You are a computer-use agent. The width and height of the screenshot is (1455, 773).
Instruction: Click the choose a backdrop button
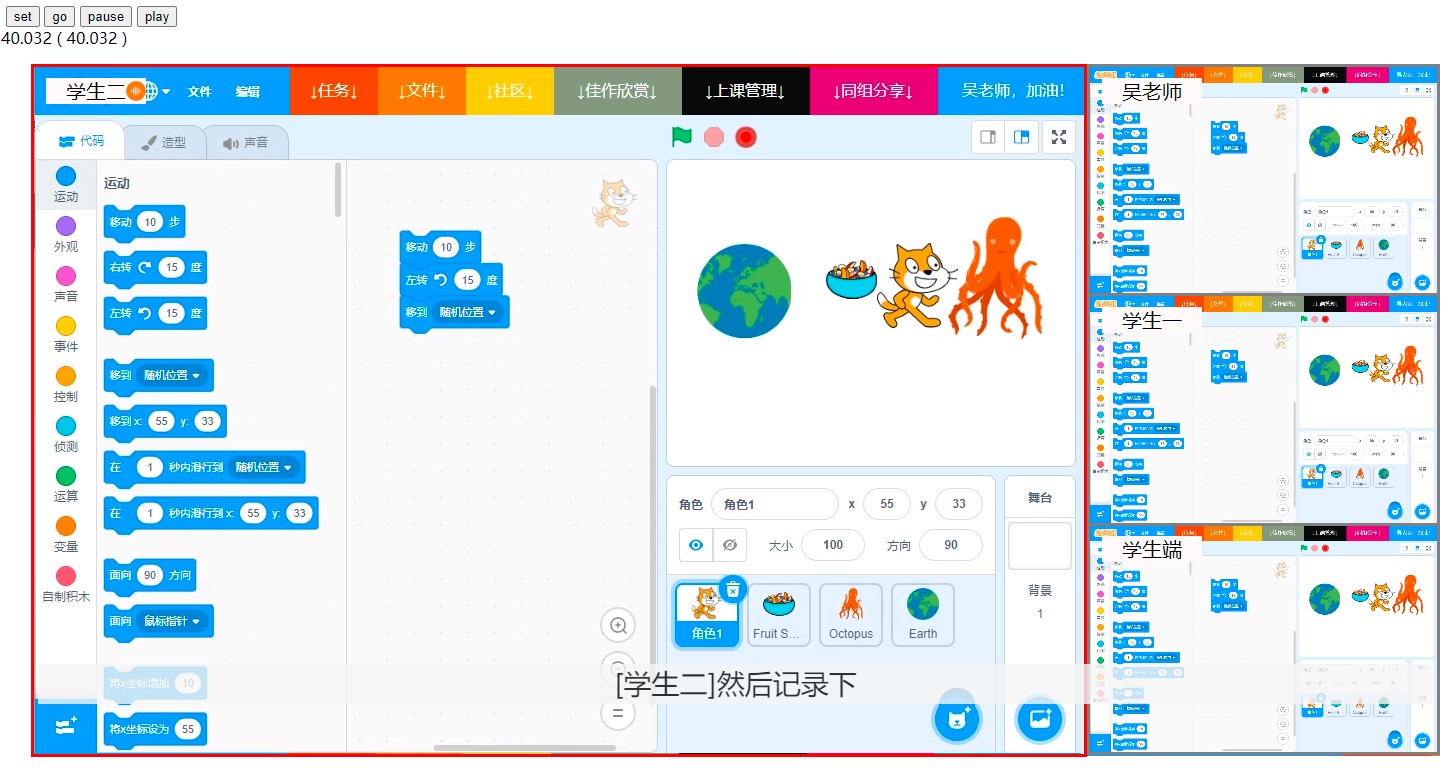[x=1040, y=718]
